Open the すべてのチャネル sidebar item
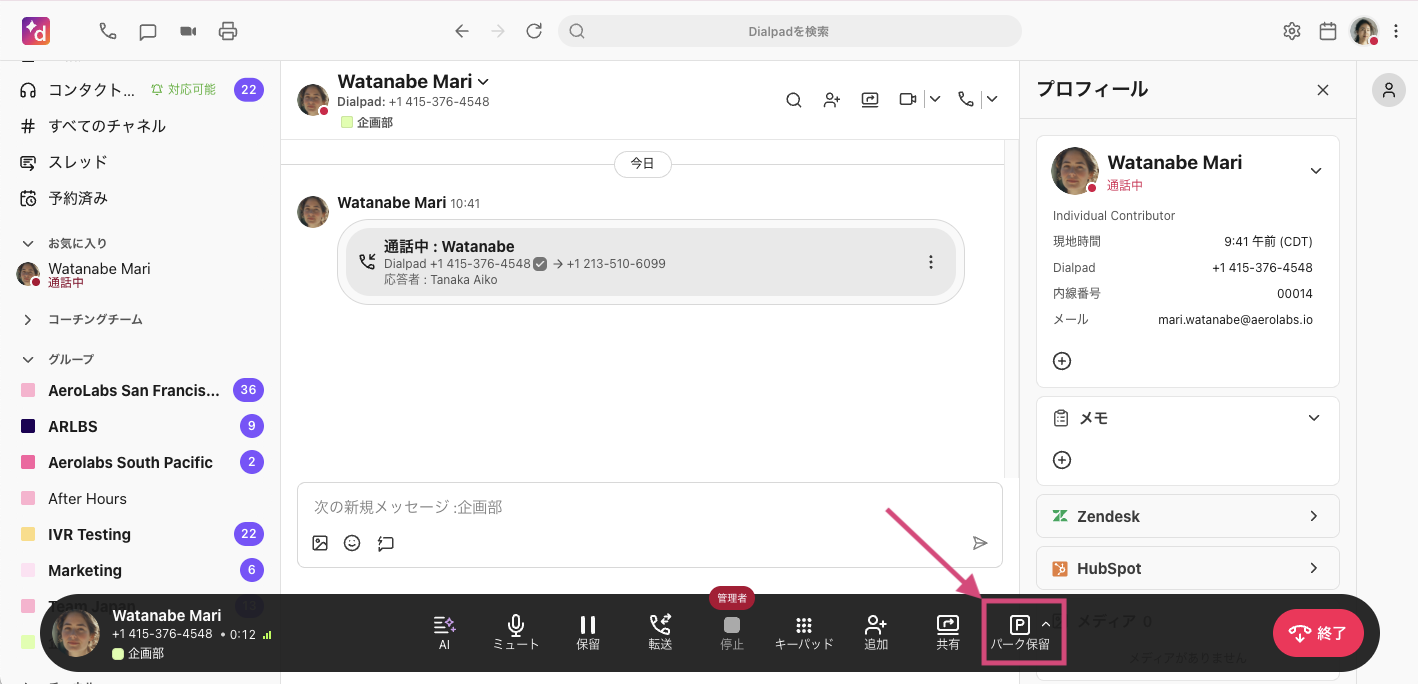 [107, 126]
